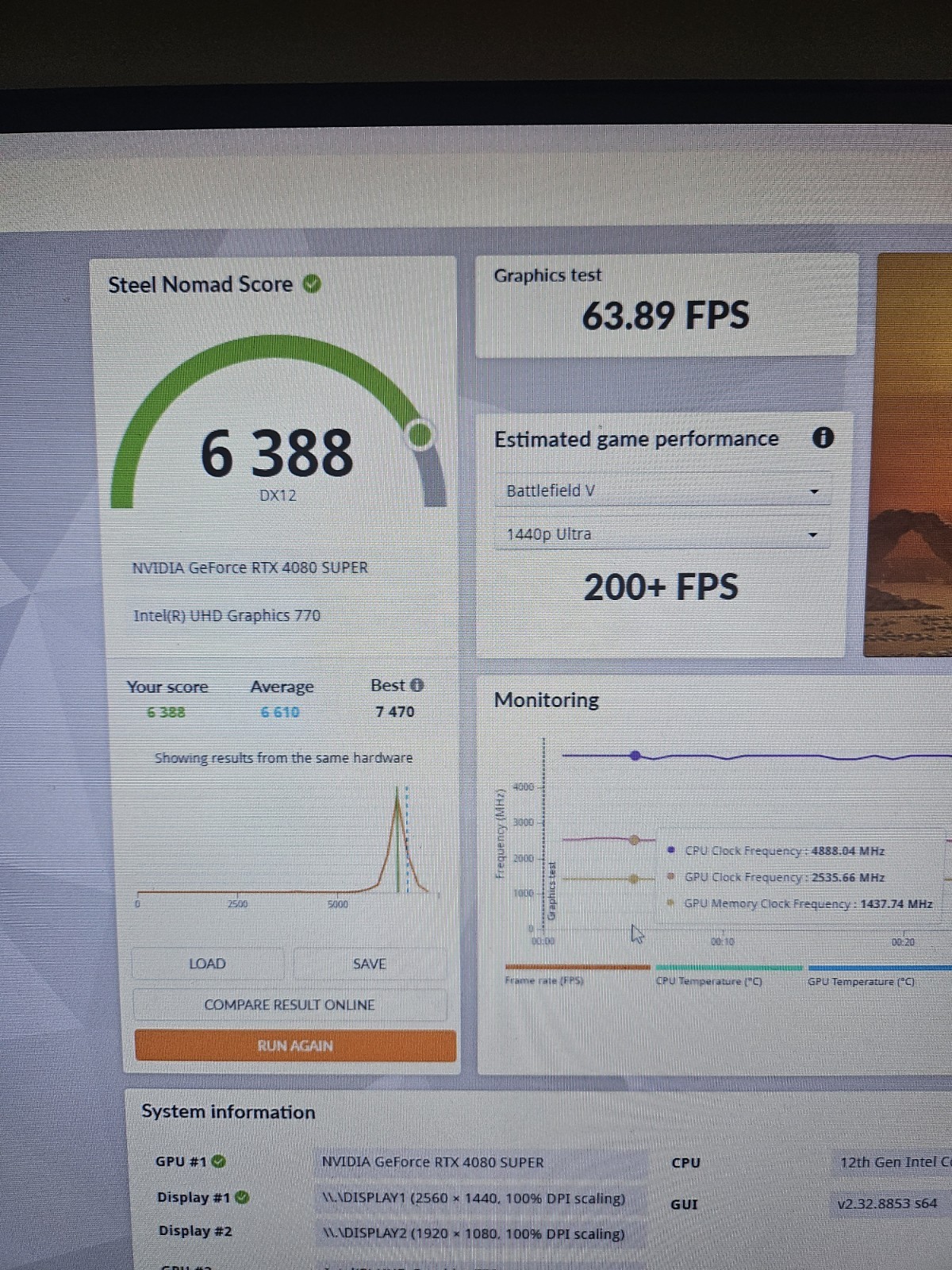
Task: Click the Steel Nomad Score verified checkmark icon
Action: 313,283
